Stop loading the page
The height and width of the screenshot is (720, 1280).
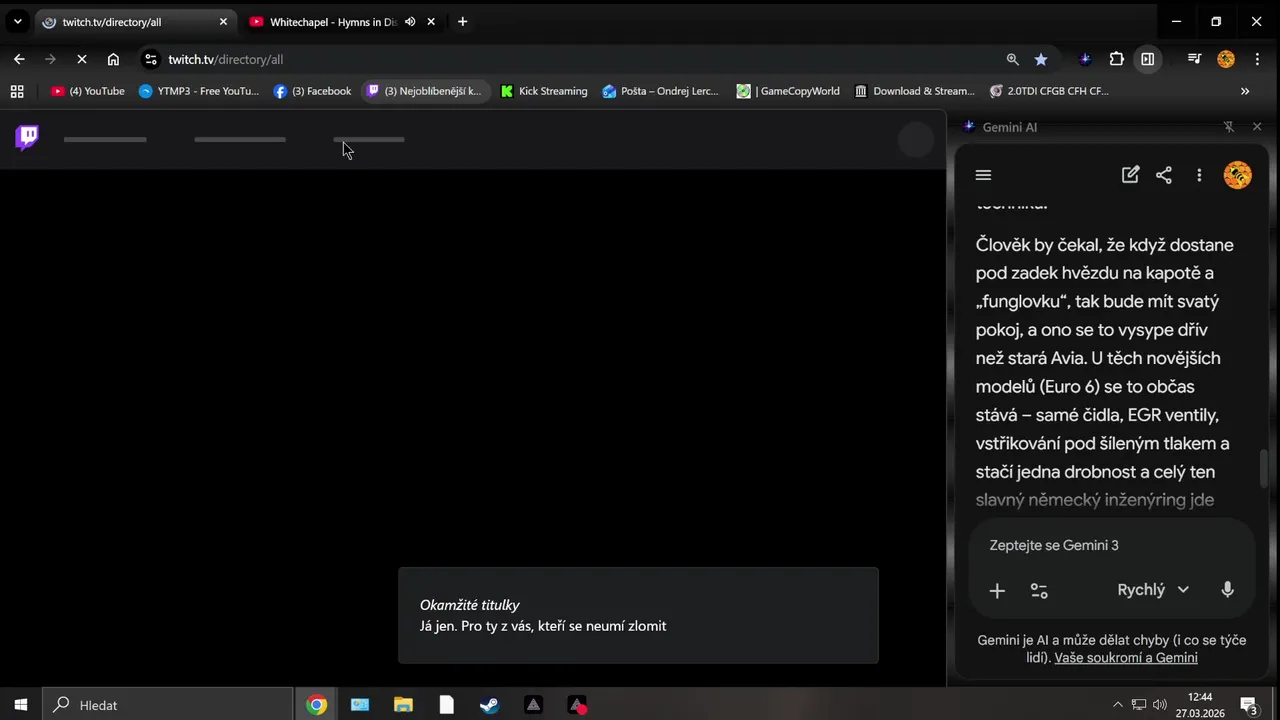tap(81, 59)
